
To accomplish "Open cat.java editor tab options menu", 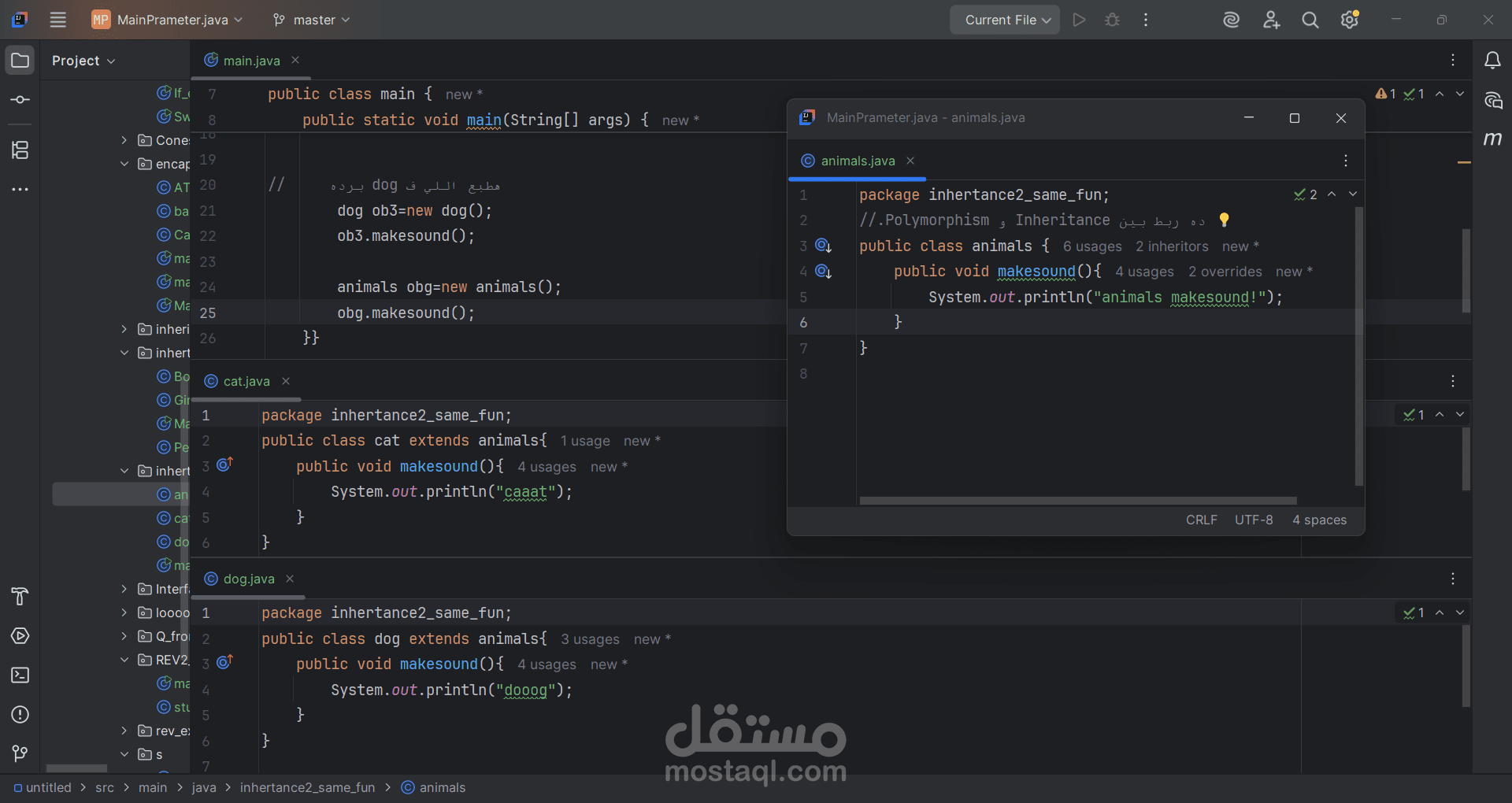I will tap(1453, 381).
